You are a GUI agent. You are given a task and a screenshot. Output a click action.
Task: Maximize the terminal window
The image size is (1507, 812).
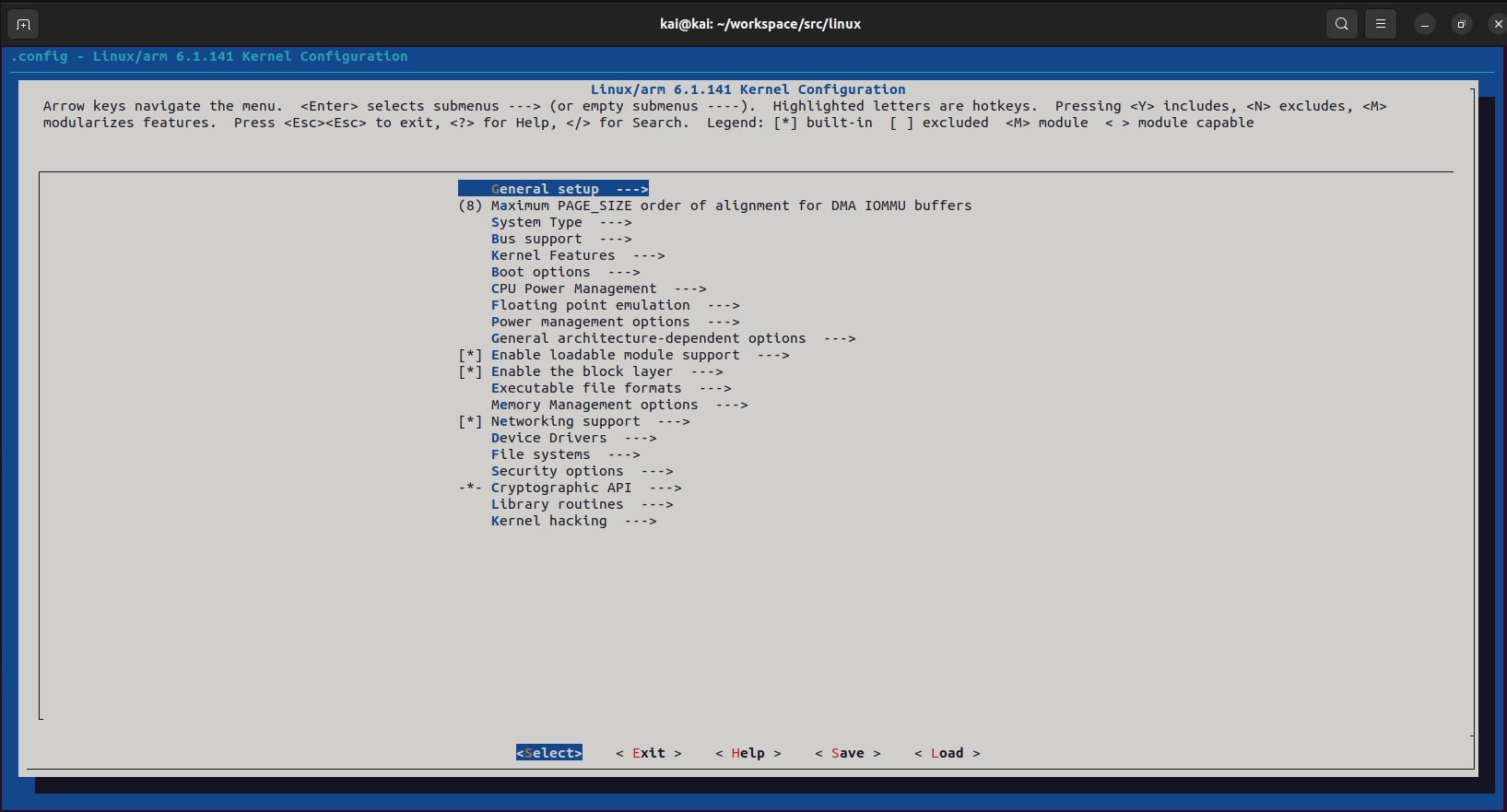[1461, 24]
